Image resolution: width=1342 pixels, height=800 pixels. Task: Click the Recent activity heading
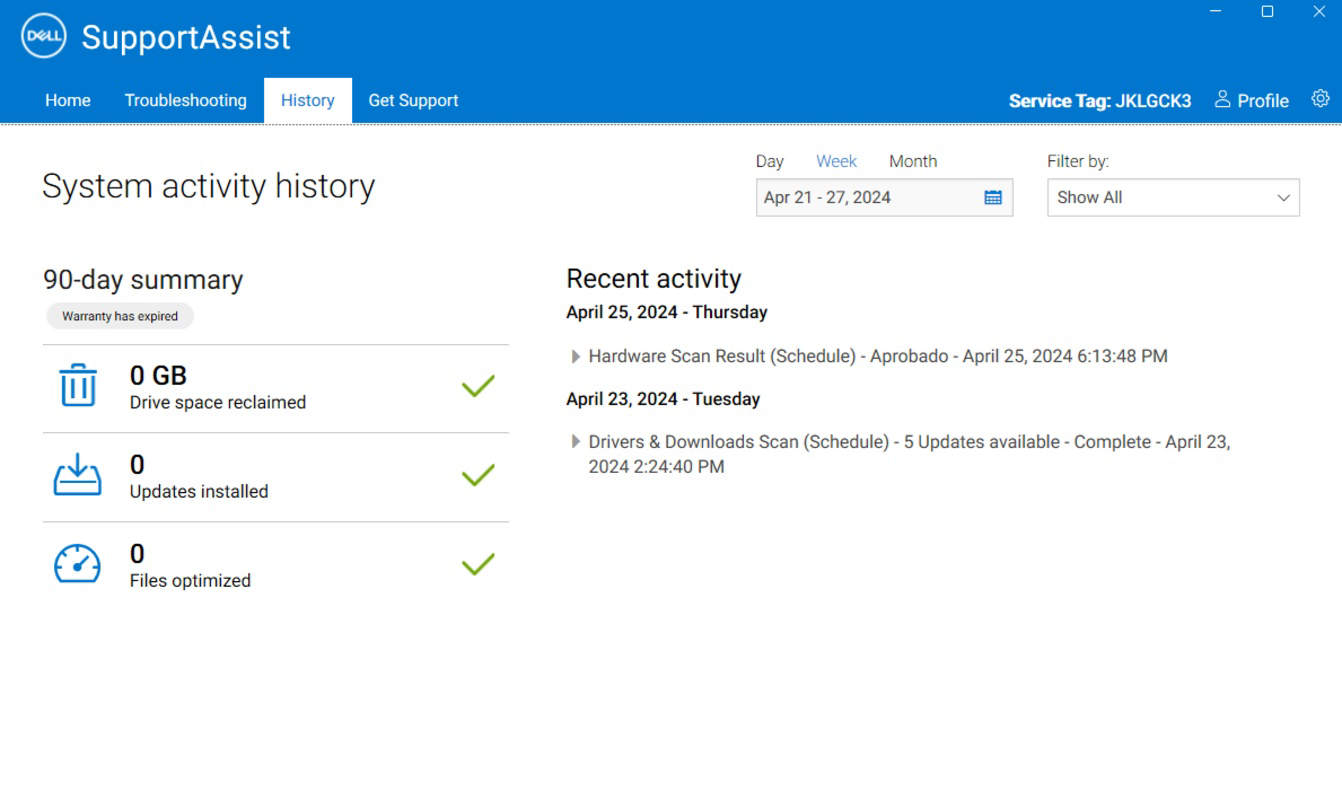[654, 279]
